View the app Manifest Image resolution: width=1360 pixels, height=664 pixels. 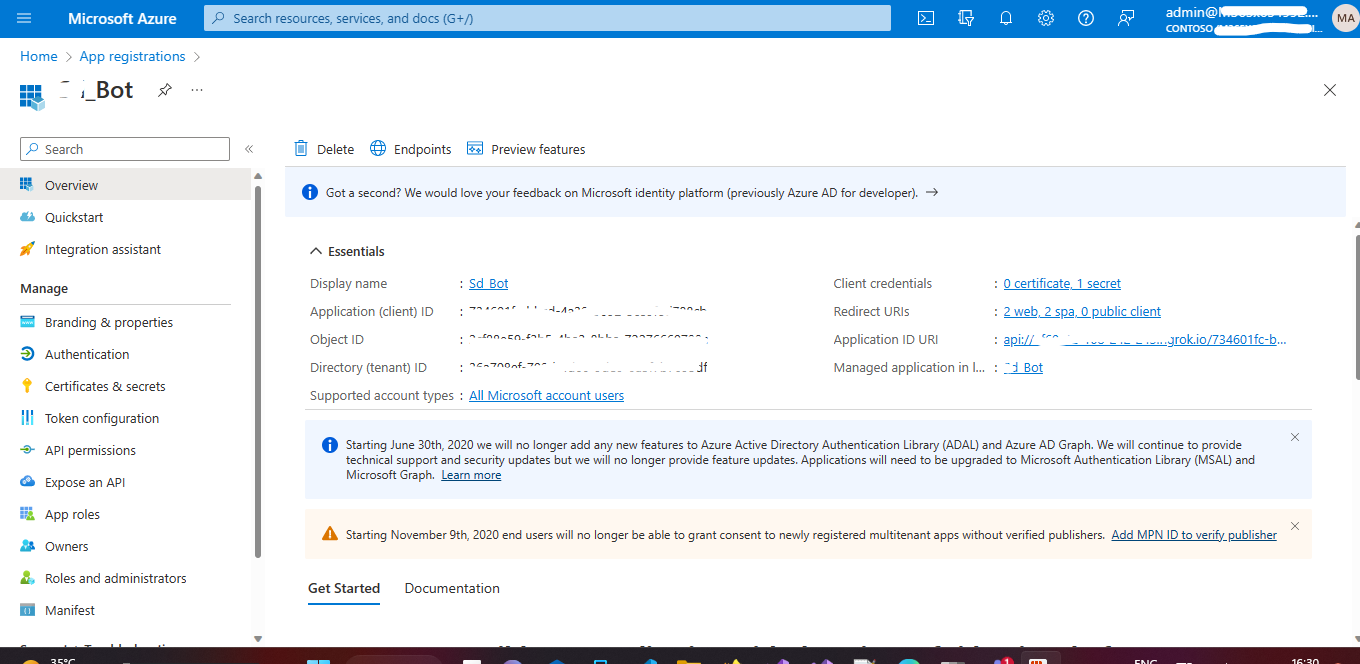click(69, 609)
